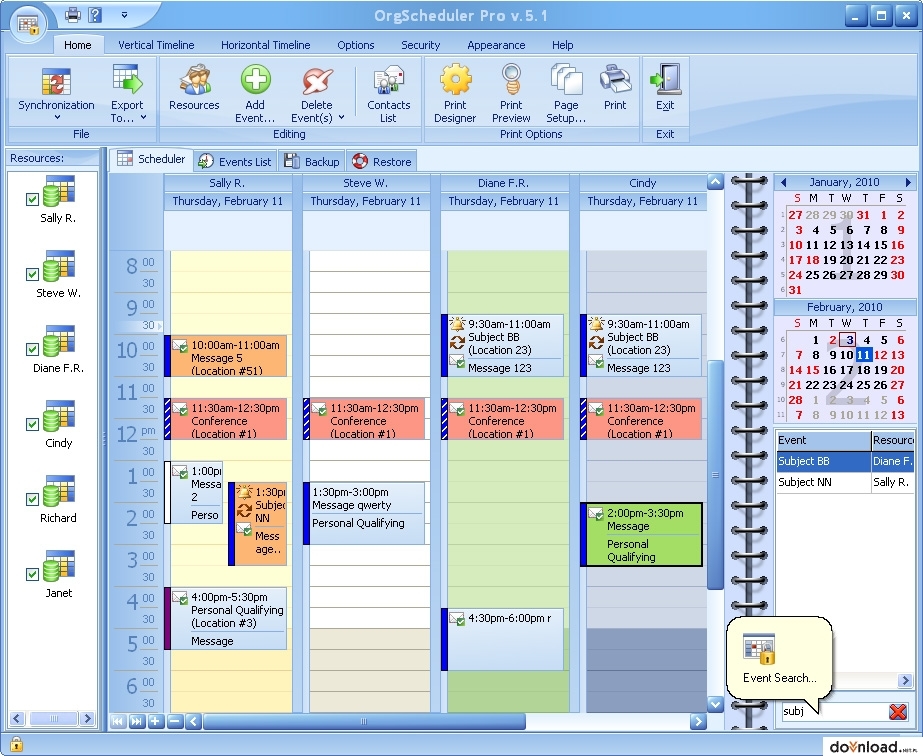Go to next month in calendar
Screen dimensions: 923x756
(x=908, y=183)
